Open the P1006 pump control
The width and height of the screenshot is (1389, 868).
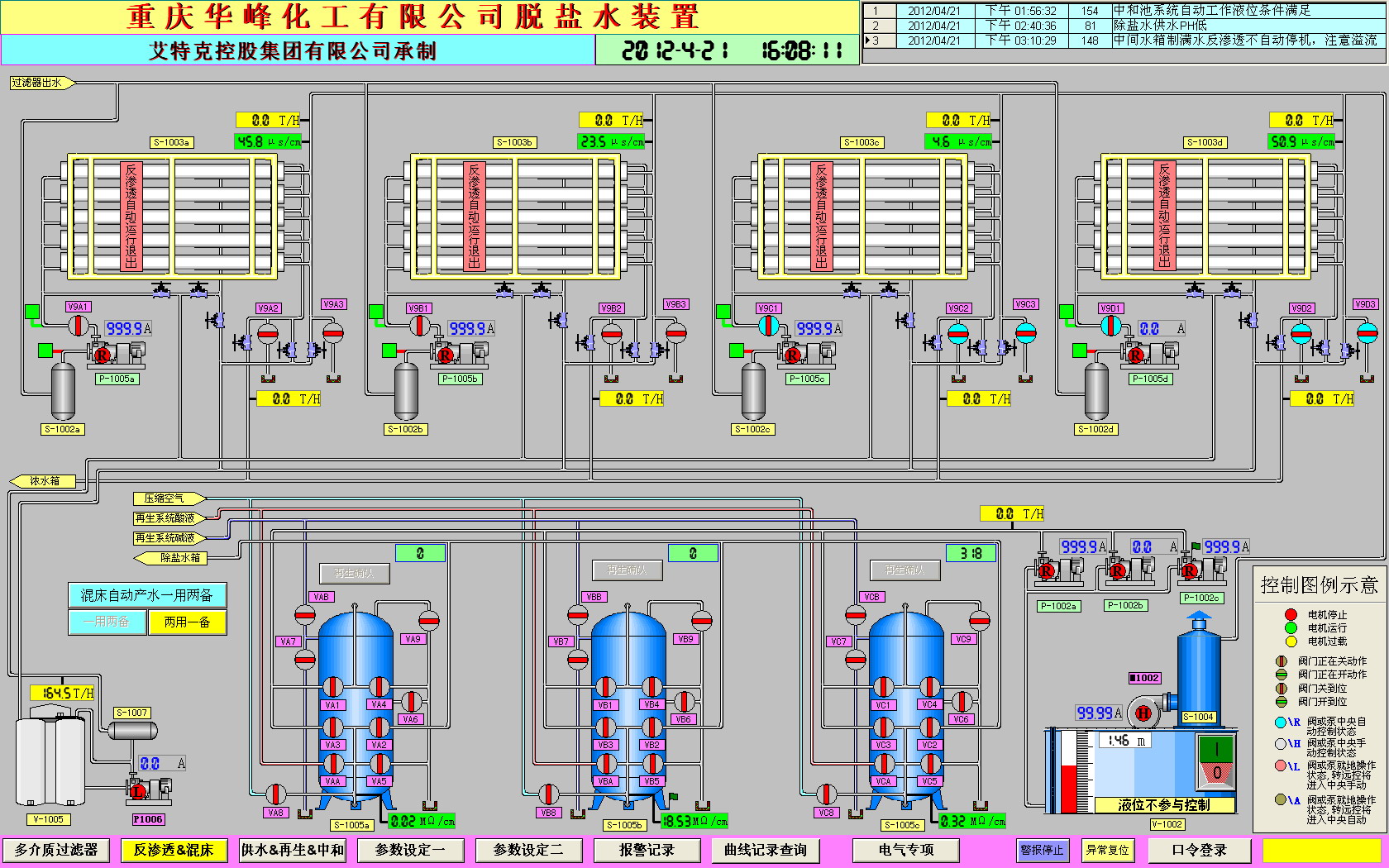[x=148, y=790]
